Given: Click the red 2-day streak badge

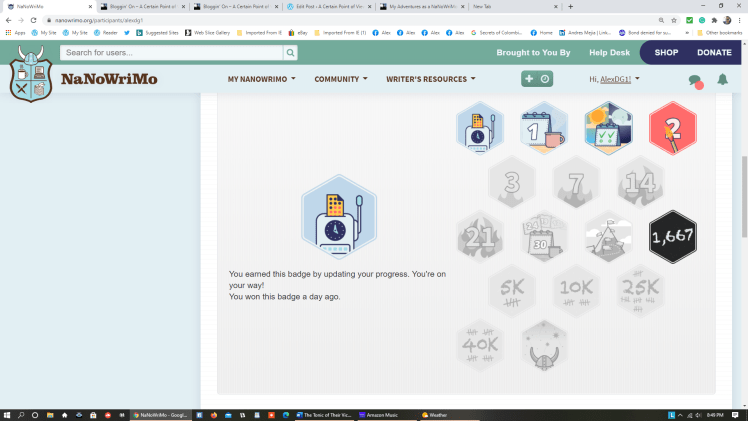Looking at the screenshot, I should point(672,130).
